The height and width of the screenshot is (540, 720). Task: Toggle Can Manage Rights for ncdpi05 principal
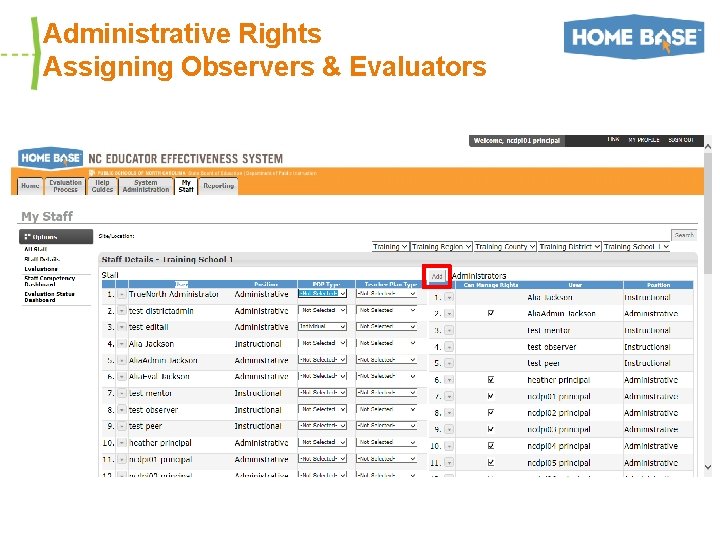click(x=490, y=462)
